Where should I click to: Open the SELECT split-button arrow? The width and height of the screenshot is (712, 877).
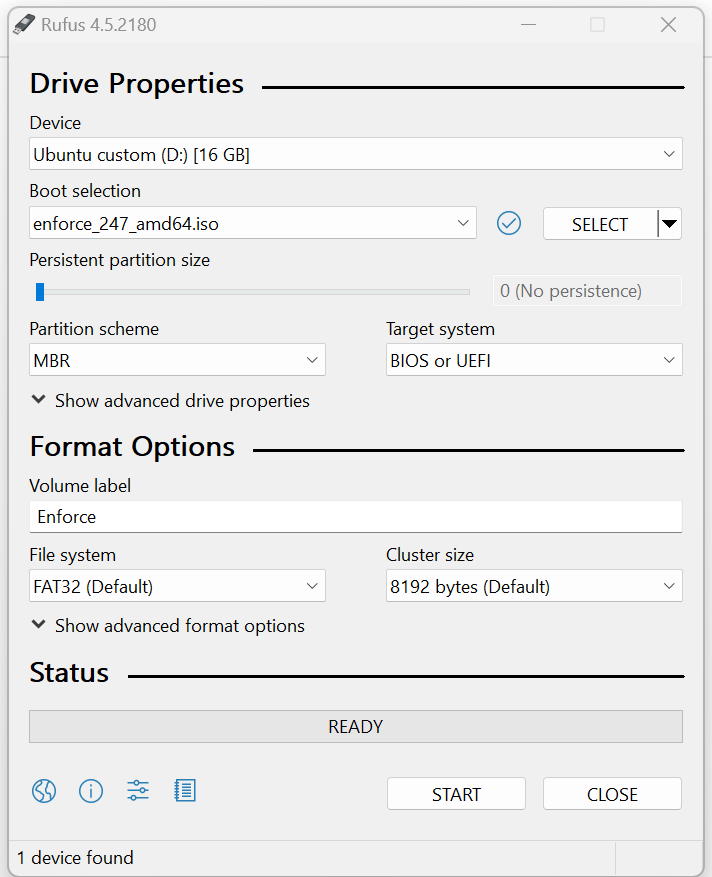coord(668,223)
